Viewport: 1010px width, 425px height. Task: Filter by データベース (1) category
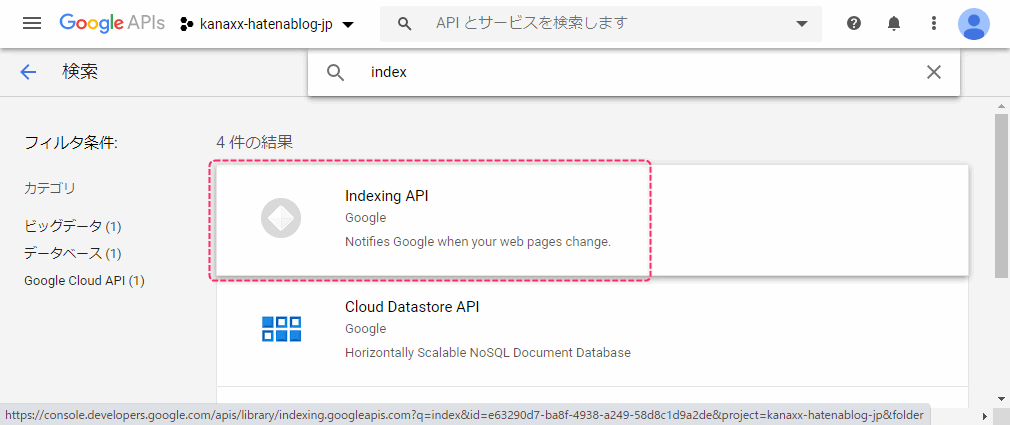click(x=73, y=254)
